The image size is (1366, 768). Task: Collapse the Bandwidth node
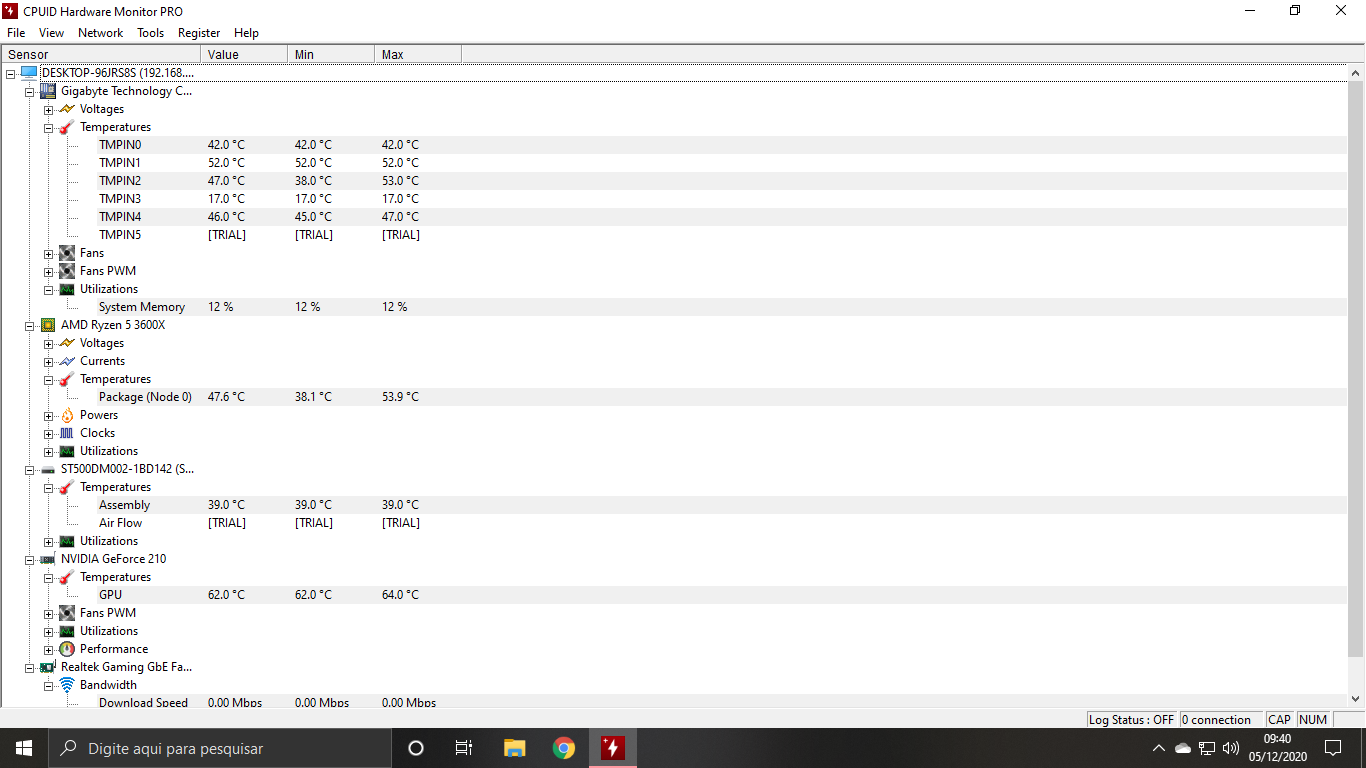(x=48, y=685)
